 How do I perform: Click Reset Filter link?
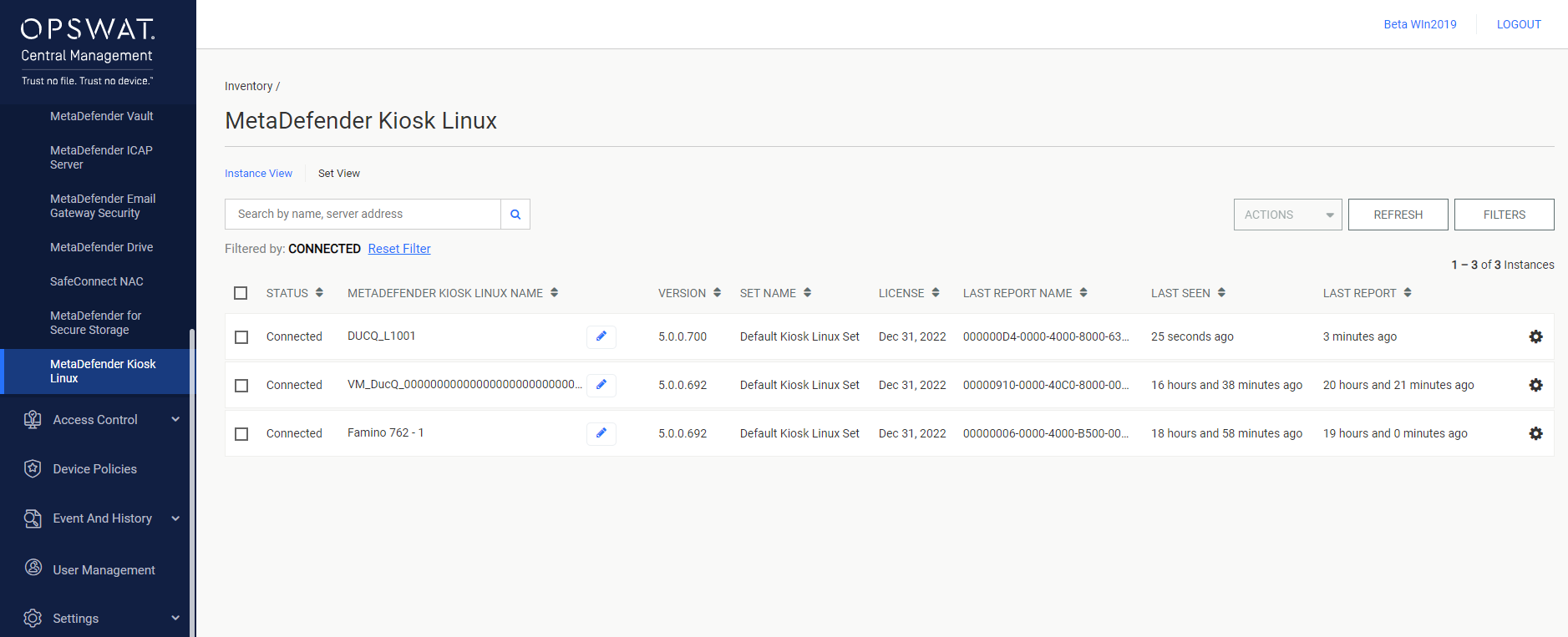(399, 249)
